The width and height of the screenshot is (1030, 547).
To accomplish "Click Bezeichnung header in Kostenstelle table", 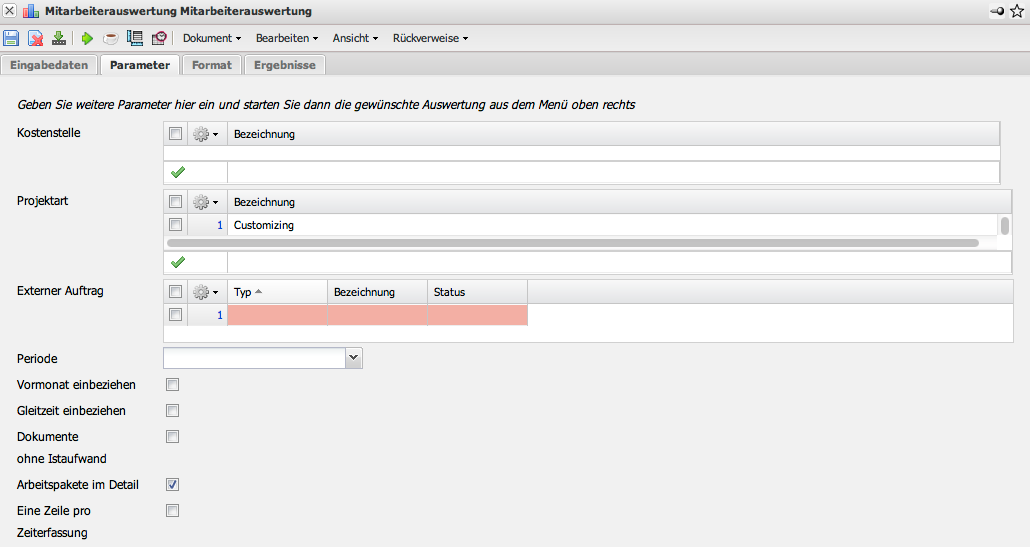I will (614, 134).
